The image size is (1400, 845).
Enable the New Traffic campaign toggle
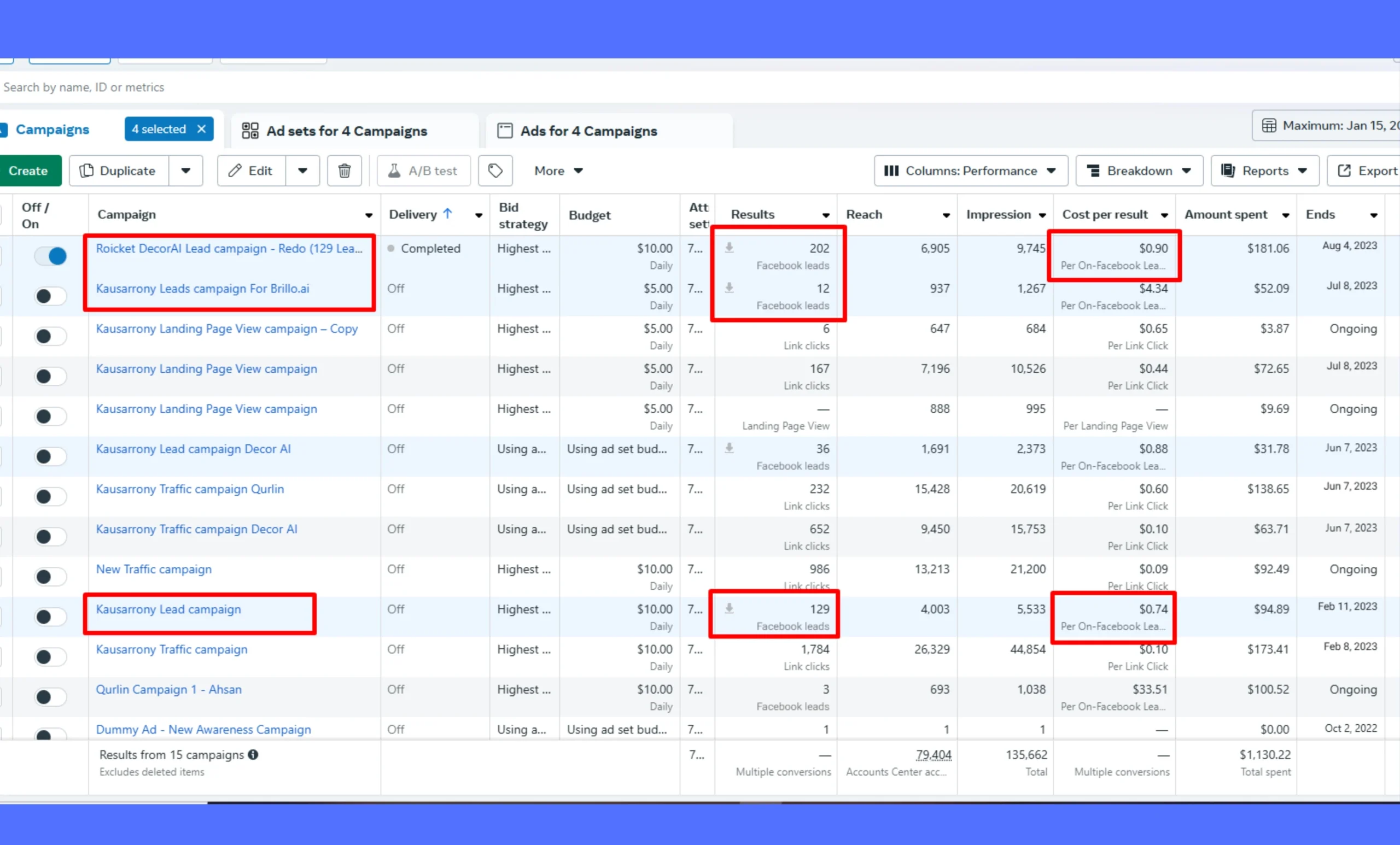(x=50, y=577)
